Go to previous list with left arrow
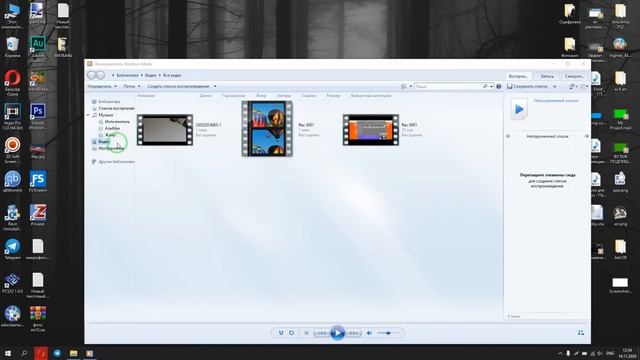Screen dimensions: 640x360 coord(509,136)
